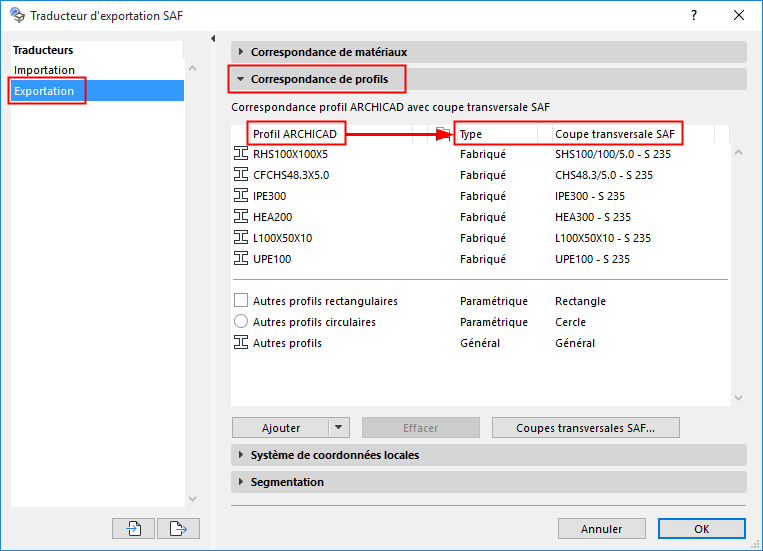
Task: Click the Autres profils circulaires circle icon
Action: (240, 322)
